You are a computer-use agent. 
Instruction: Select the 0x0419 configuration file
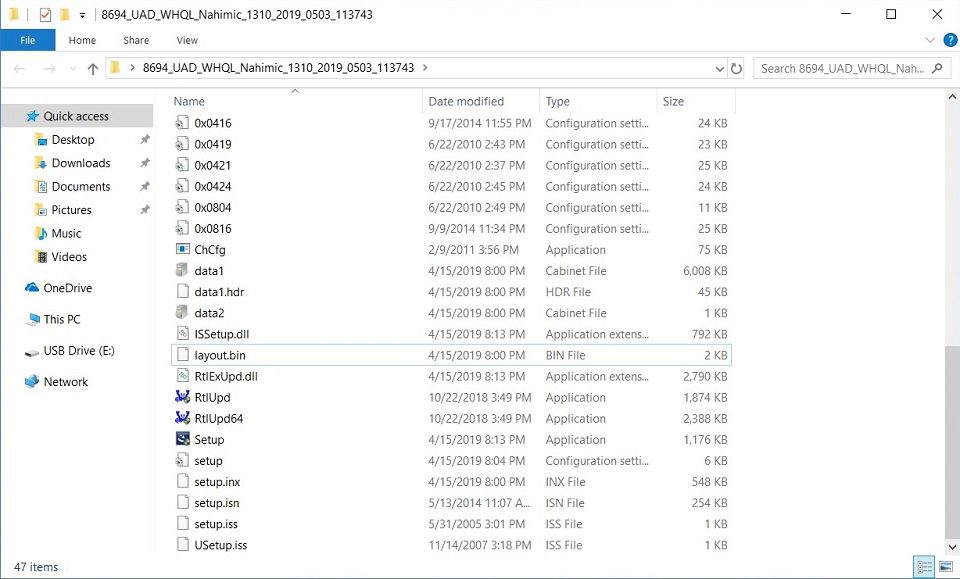(x=451, y=144)
